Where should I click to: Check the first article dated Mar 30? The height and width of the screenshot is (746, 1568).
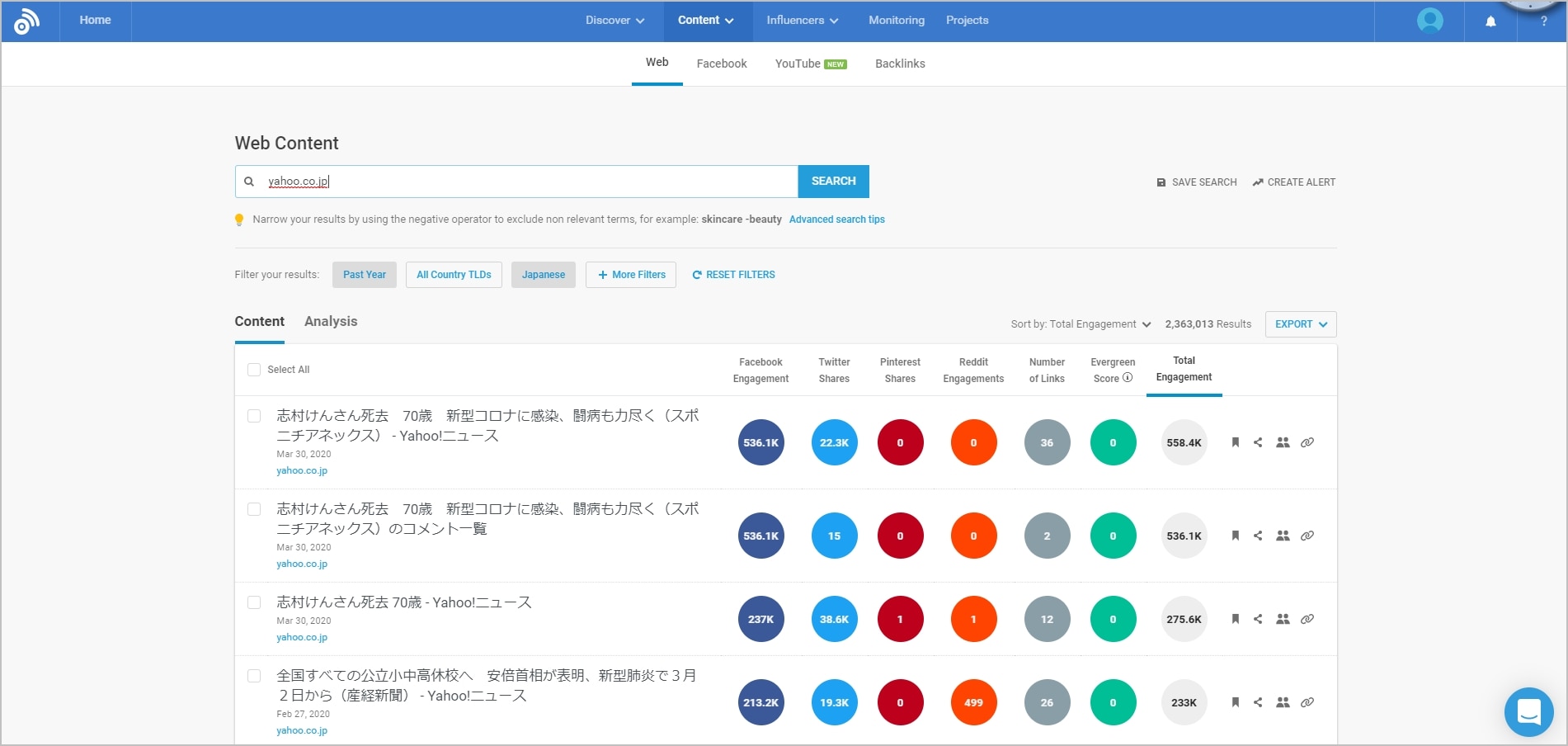pos(254,416)
